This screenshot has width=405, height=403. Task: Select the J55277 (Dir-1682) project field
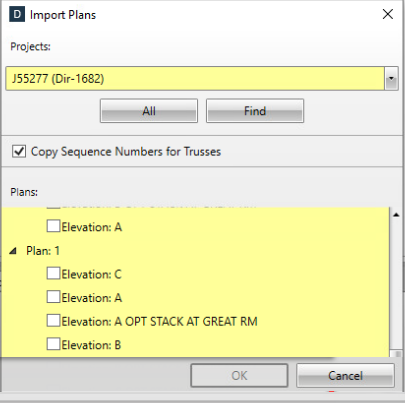pos(195,79)
